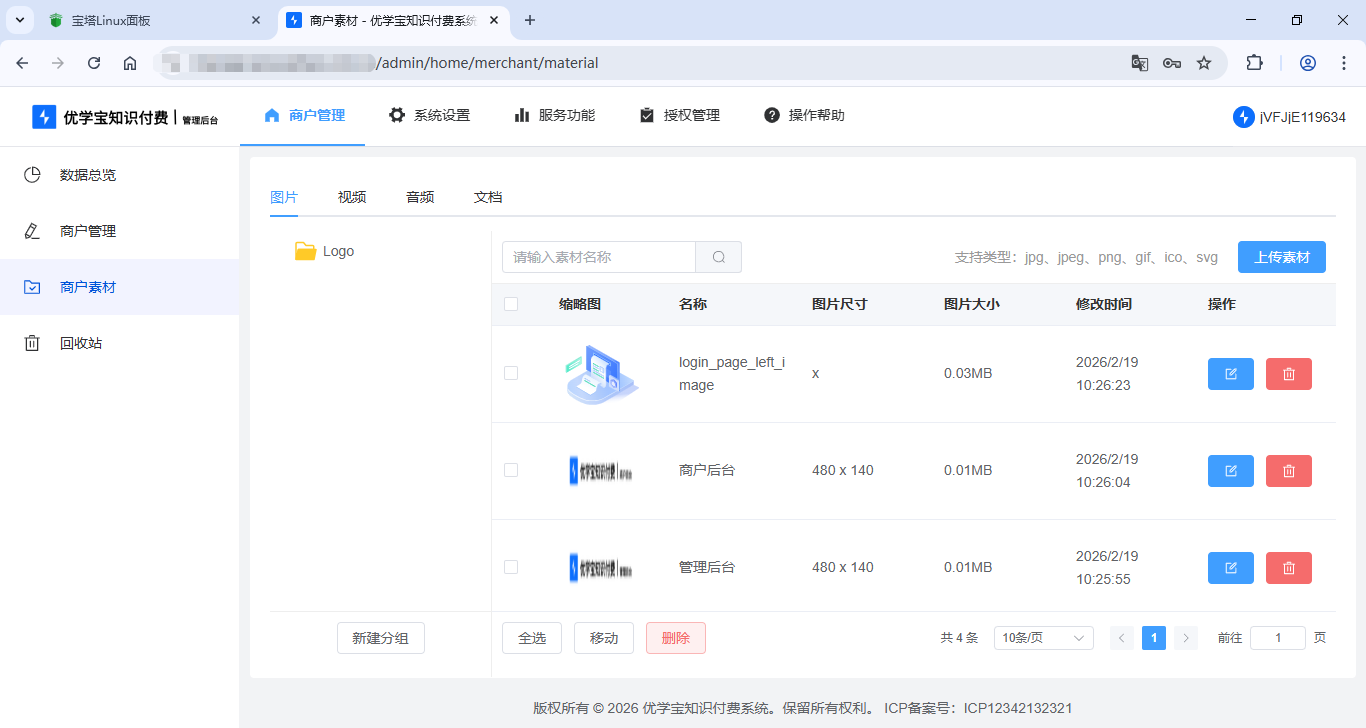Viewport: 1366px width, 728px height.
Task: Open the browser tab search chevron
Action: (x=19, y=19)
